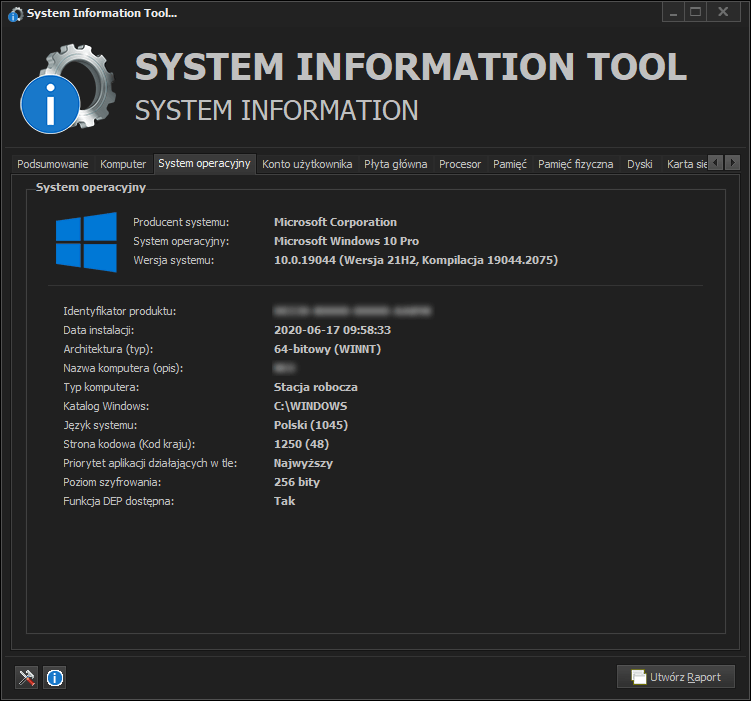Open the Komputer tab
This screenshot has height=701, width=751.
[x=123, y=164]
